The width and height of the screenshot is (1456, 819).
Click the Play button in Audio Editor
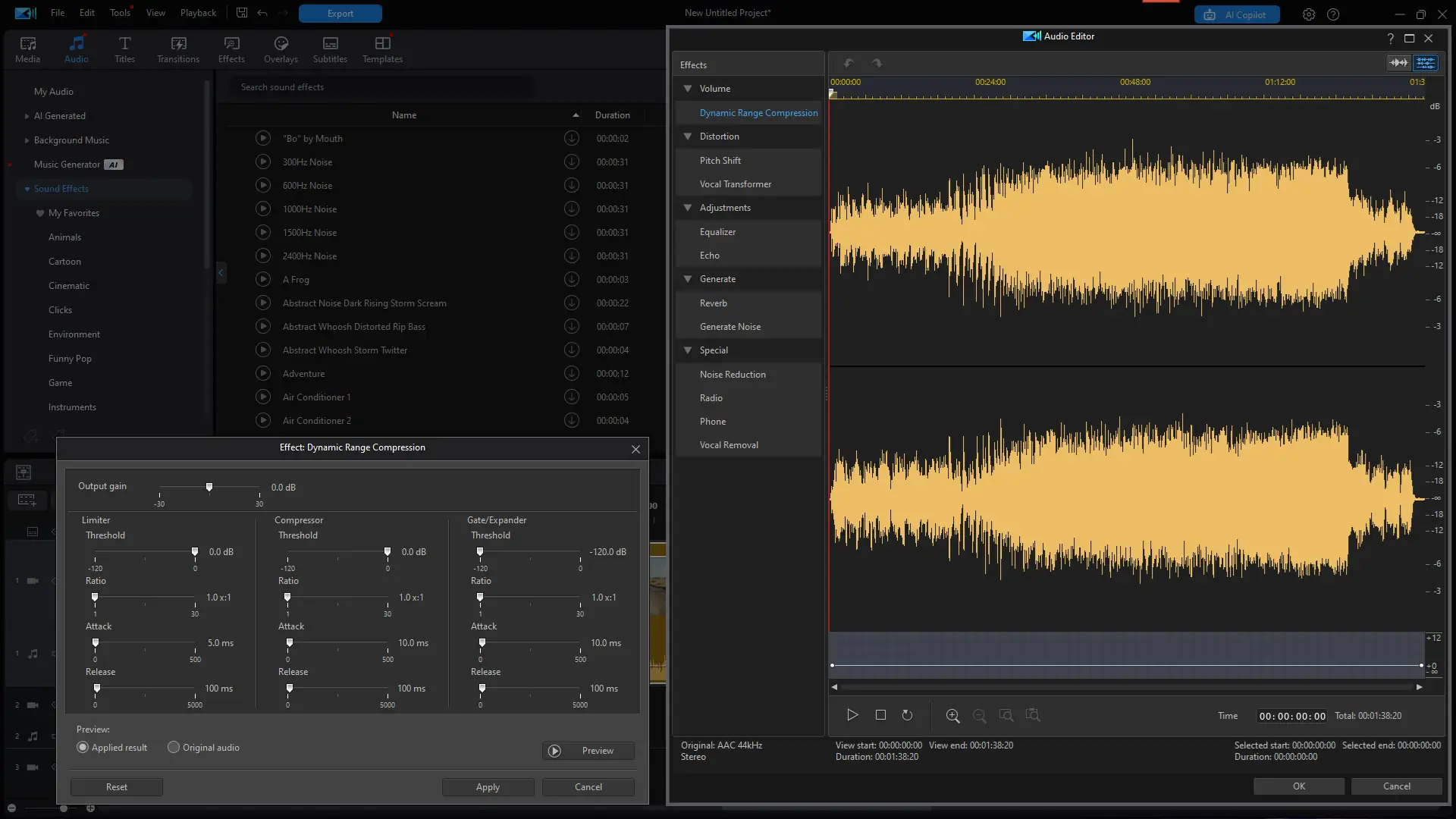pyautogui.click(x=852, y=715)
